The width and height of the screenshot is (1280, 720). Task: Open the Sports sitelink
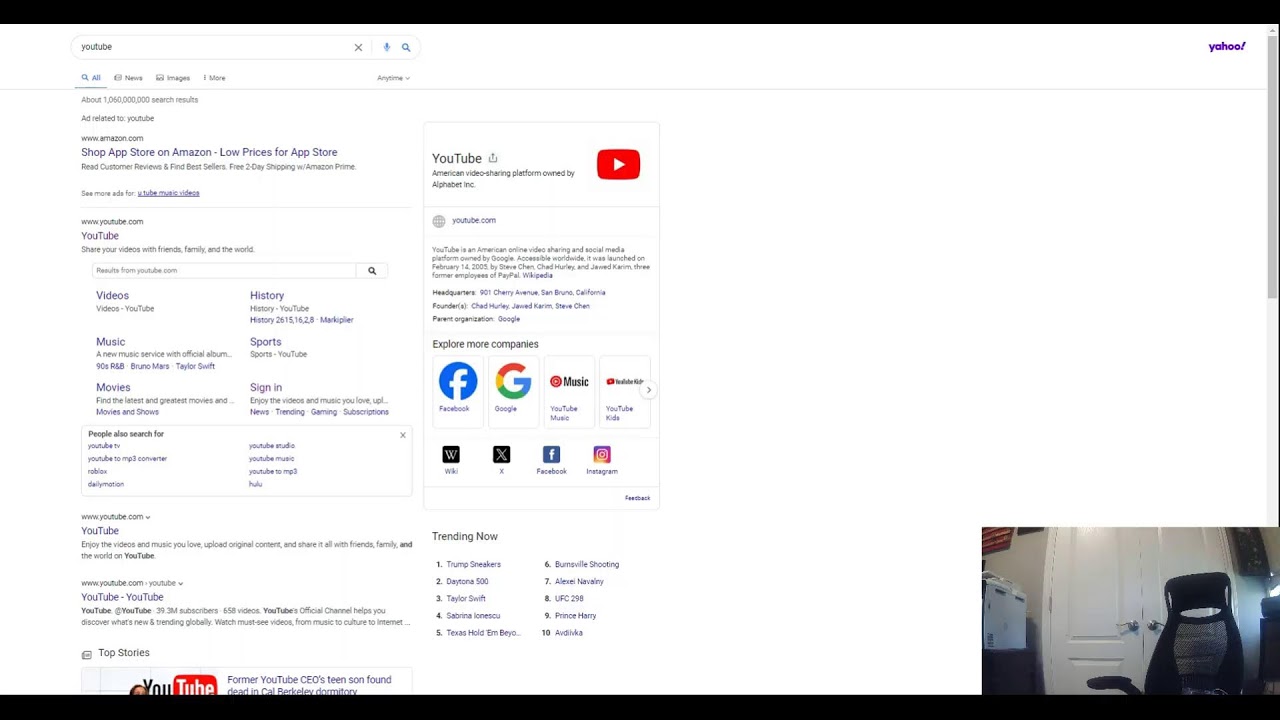(x=265, y=342)
